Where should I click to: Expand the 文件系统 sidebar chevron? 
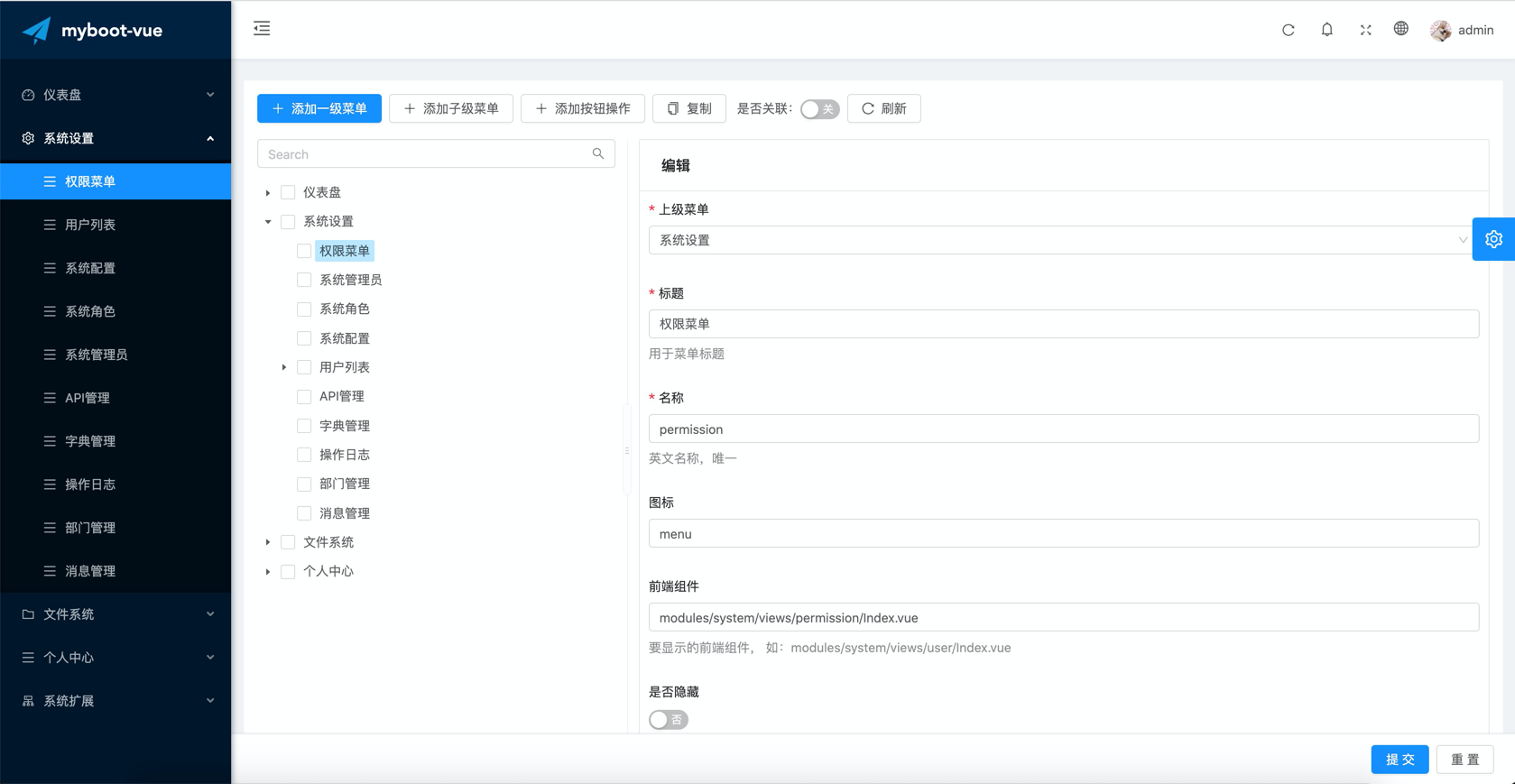click(x=210, y=614)
